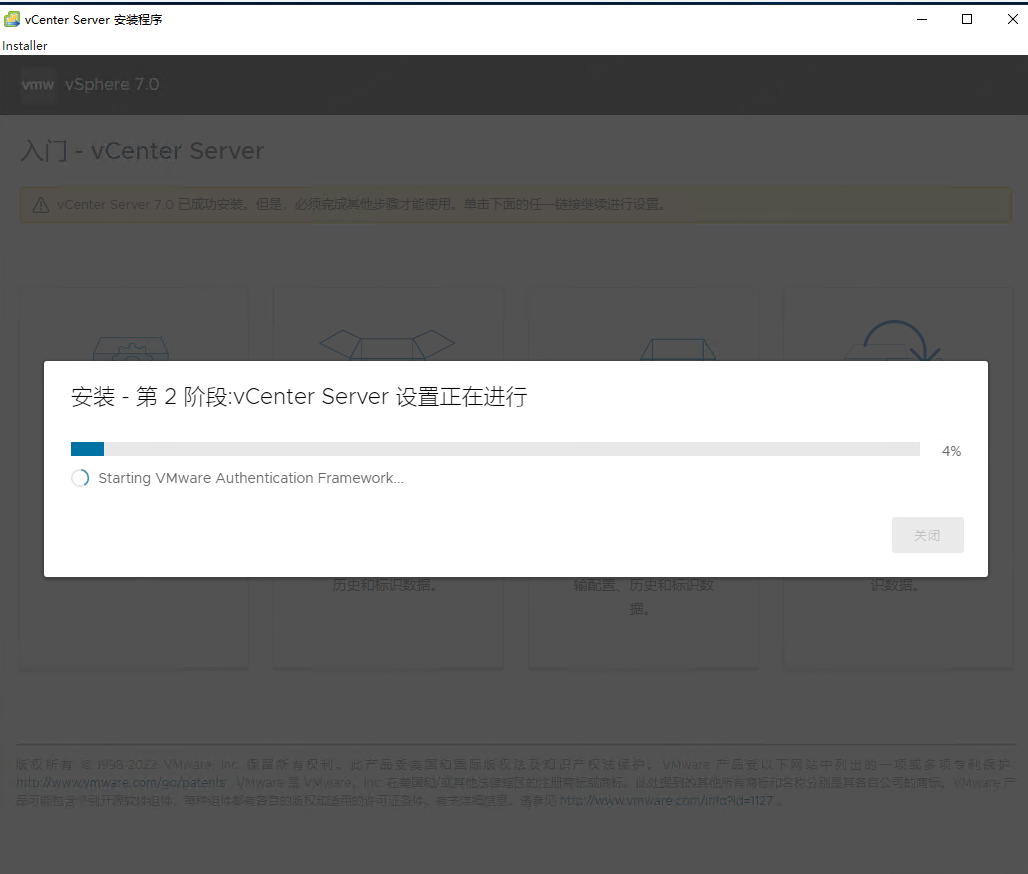
Task: Click the vCenter Server 7.0 已成功安装 banner text
Action: pyautogui.click(x=361, y=205)
